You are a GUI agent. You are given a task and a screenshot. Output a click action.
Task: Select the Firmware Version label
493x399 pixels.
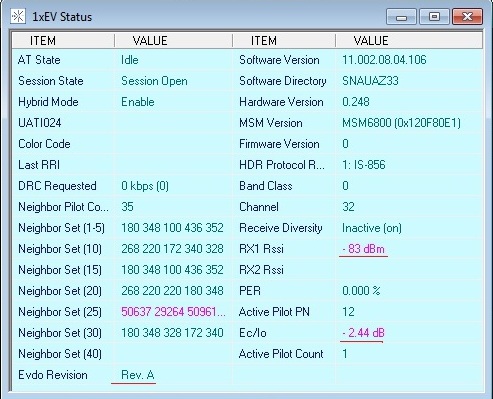tap(279, 144)
